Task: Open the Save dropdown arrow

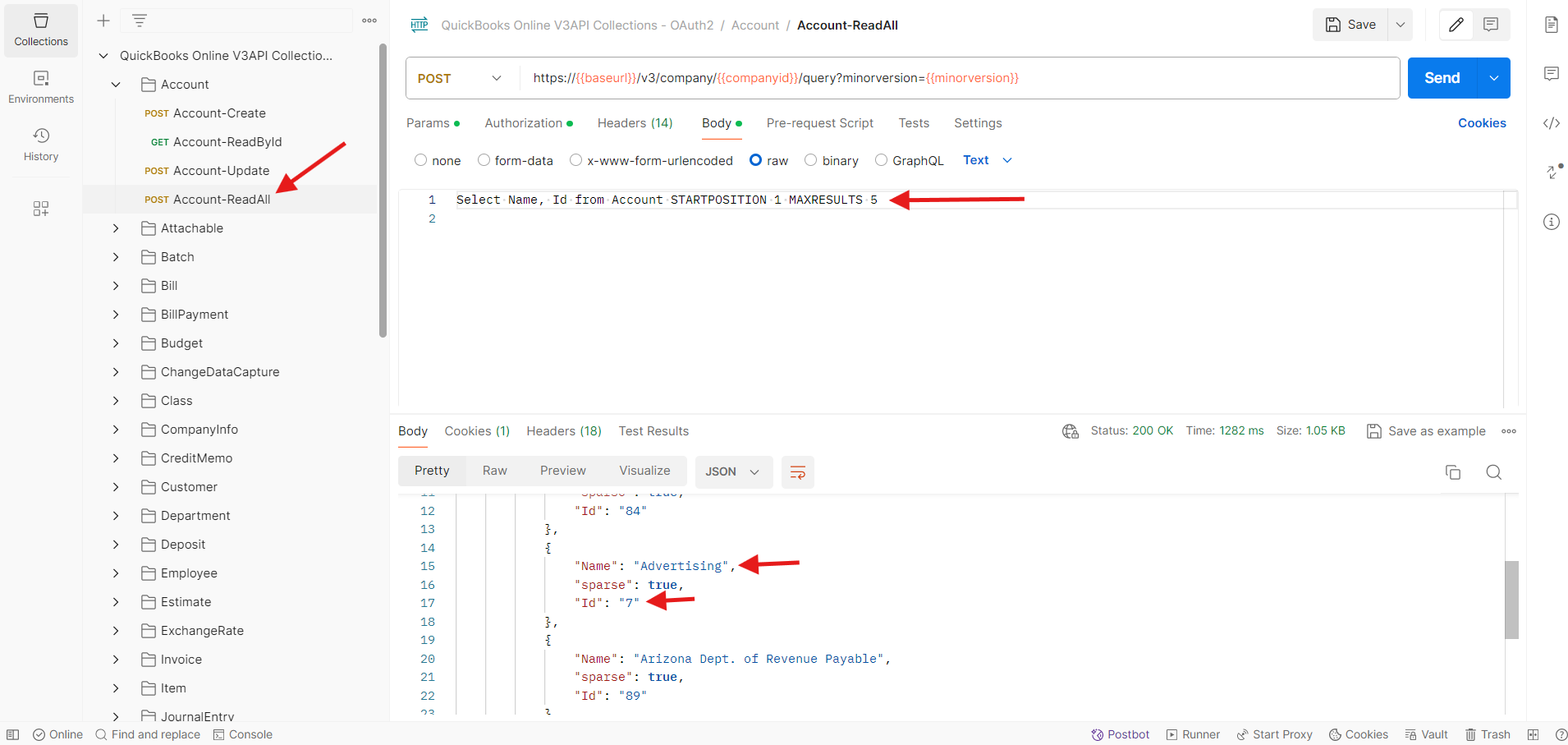Action: coord(1401,25)
